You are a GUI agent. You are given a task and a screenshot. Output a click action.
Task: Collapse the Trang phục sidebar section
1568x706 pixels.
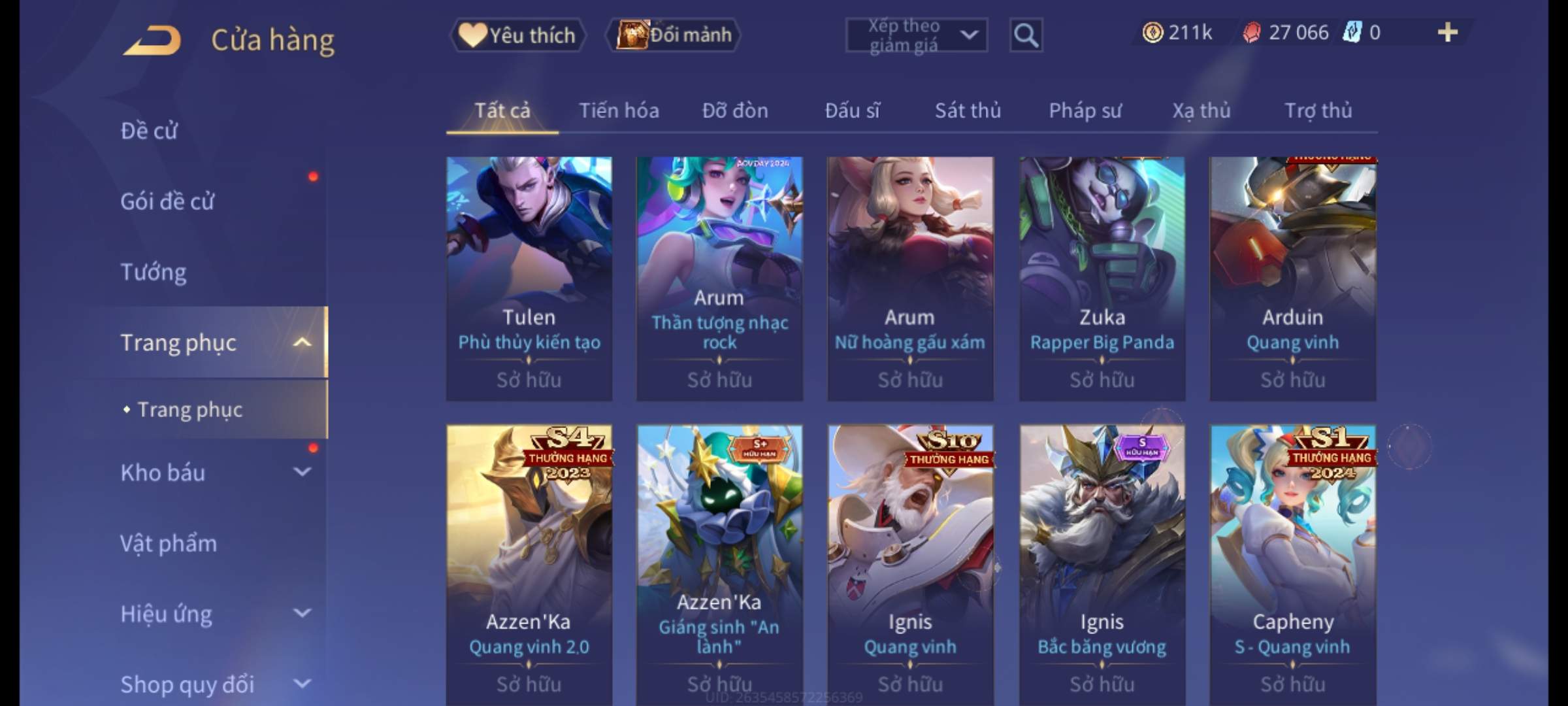click(x=302, y=342)
